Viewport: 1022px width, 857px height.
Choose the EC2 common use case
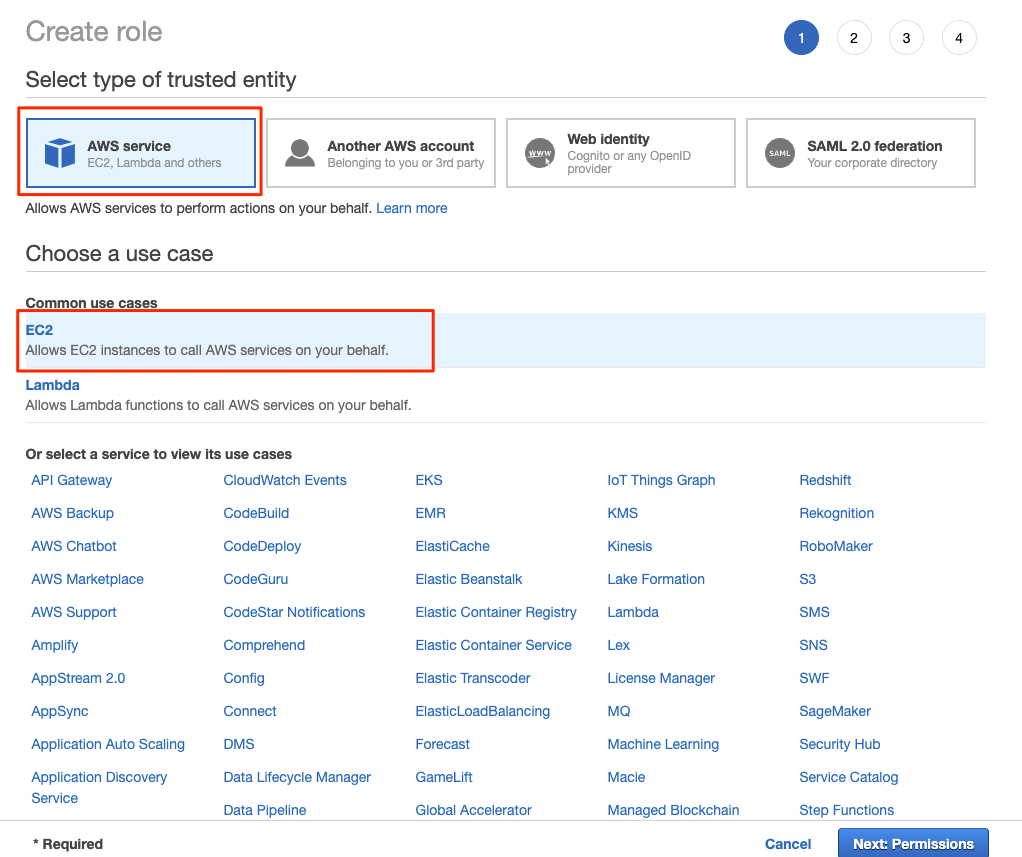pyautogui.click(x=39, y=329)
